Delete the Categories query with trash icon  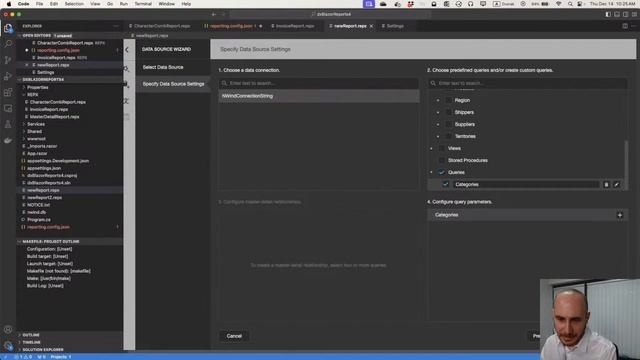pos(606,184)
